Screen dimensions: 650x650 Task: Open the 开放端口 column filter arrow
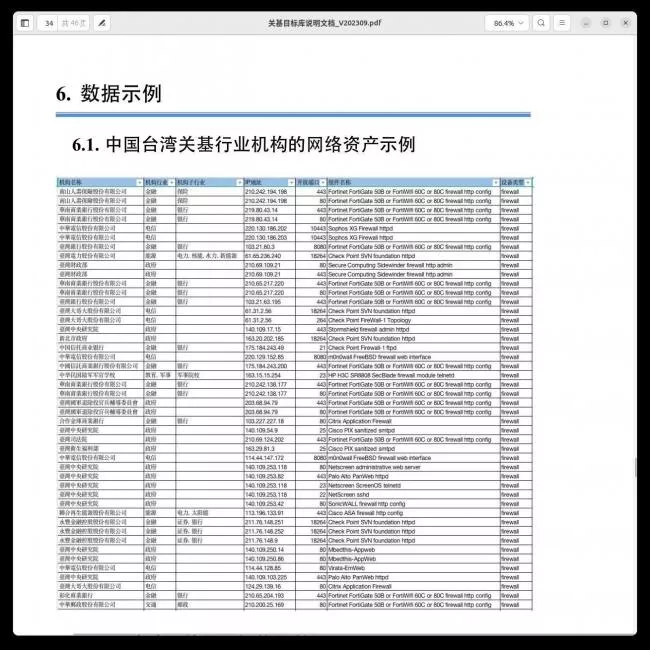(x=324, y=182)
